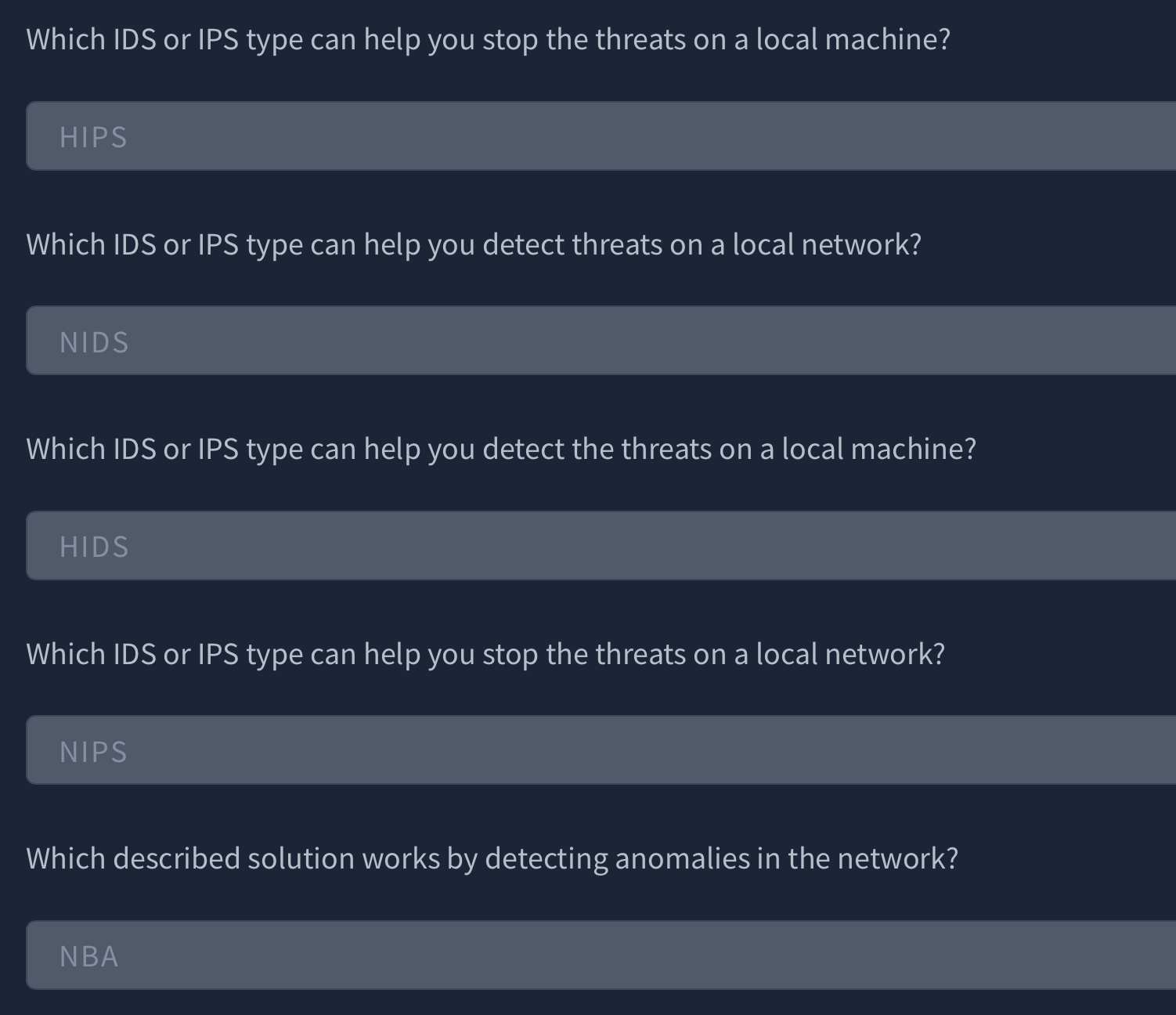Focus the NIPS answer input field
The image size is (1176, 1015).
click(x=601, y=750)
